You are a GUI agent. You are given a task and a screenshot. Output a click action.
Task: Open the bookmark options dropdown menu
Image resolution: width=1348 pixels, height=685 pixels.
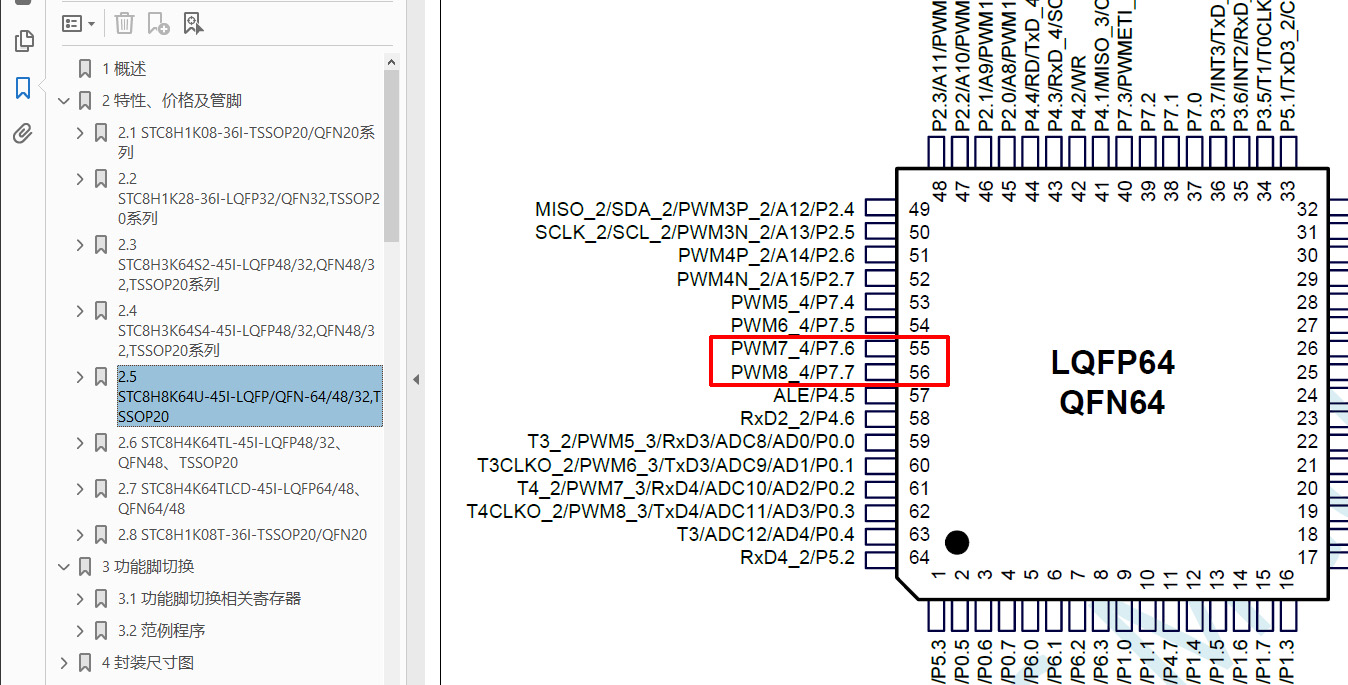(79, 23)
